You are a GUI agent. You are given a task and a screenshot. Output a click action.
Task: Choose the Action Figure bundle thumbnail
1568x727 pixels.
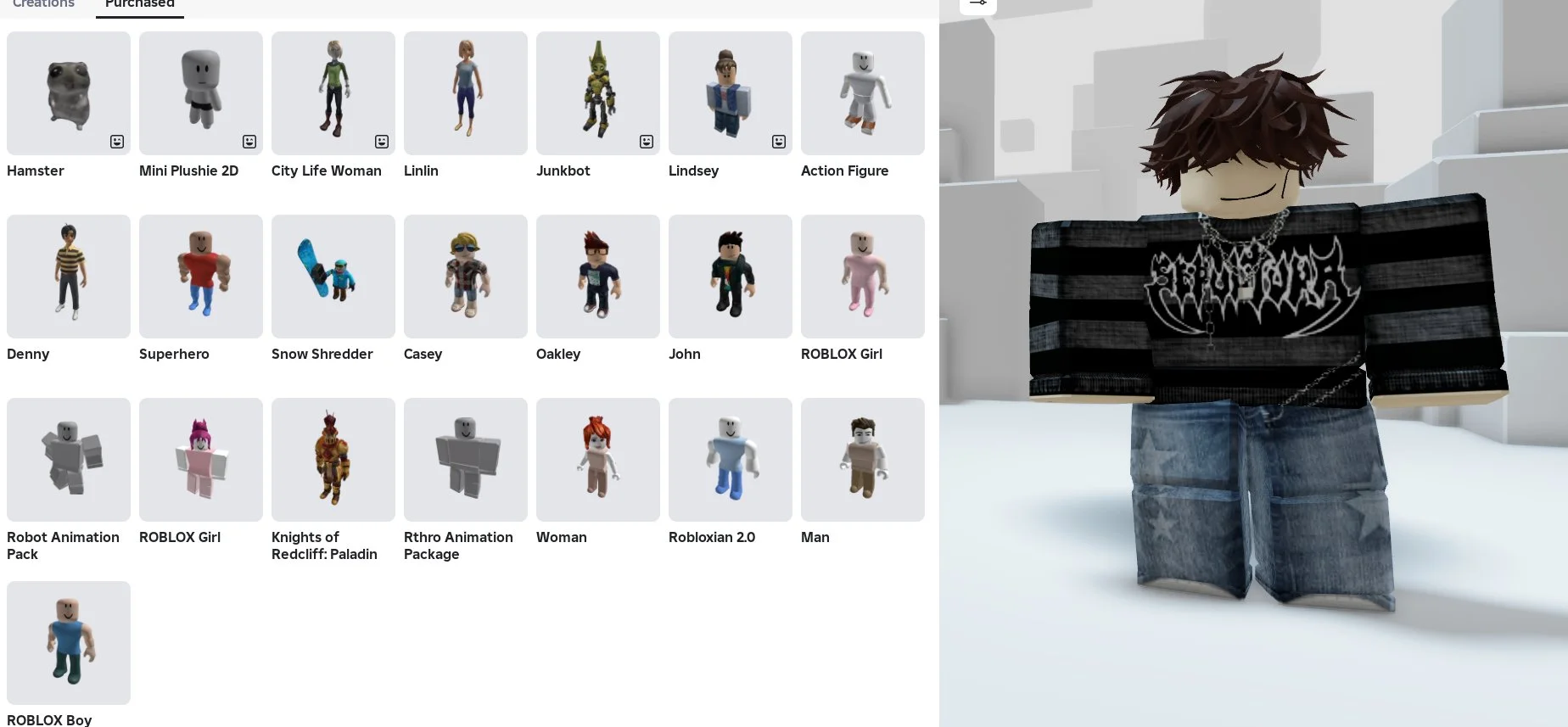pyautogui.click(x=862, y=93)
